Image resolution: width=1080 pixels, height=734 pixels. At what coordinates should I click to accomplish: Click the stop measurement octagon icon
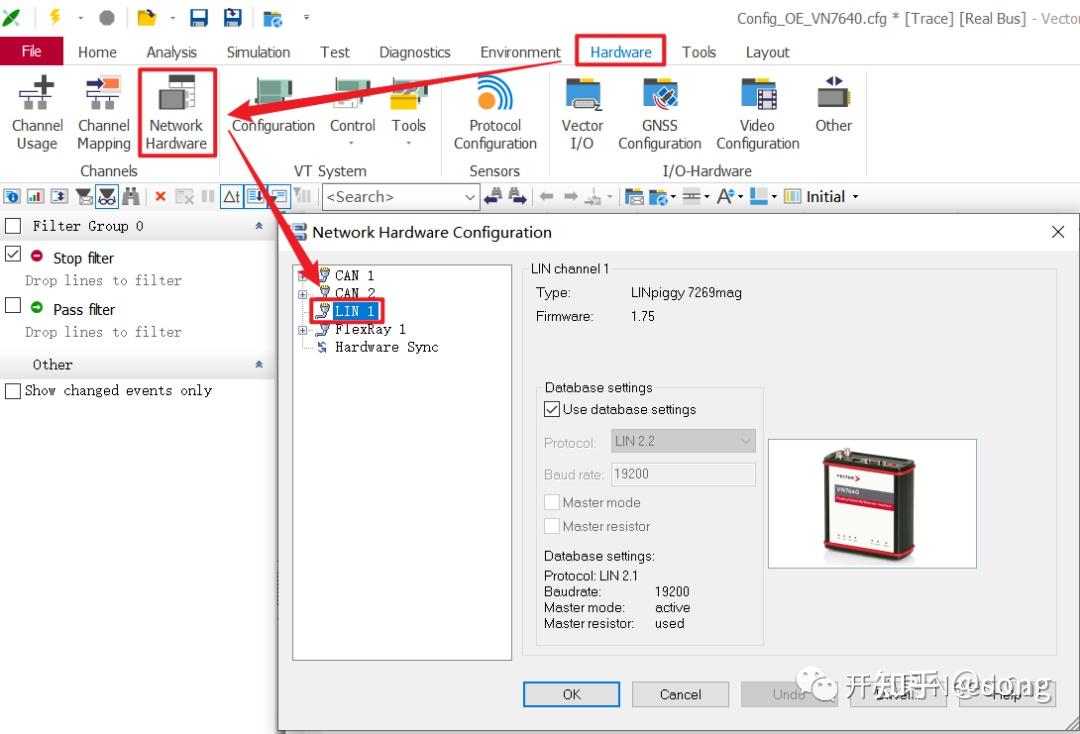point(107,17)
